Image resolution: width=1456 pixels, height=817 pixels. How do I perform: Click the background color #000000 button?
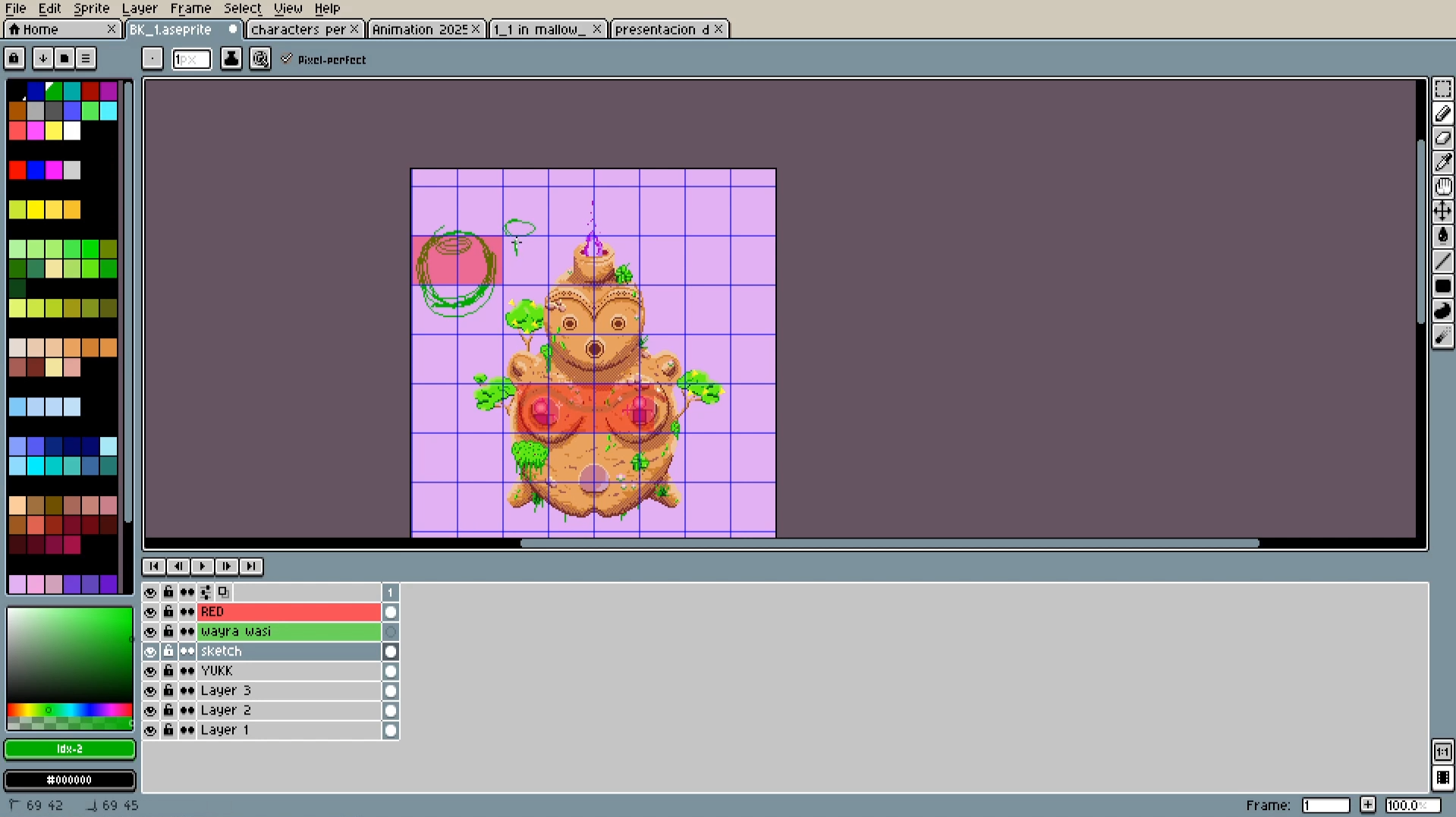(x=70, y=780)
